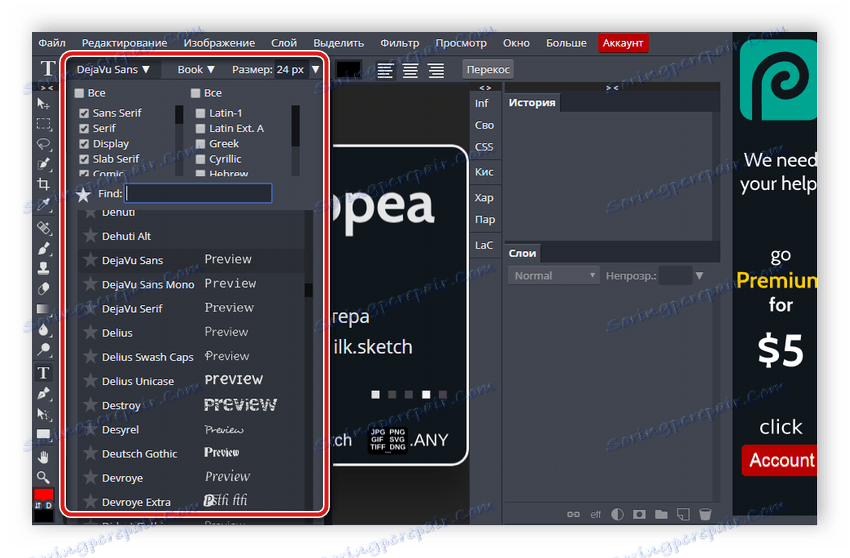The height and width of the screenshot is (558, 850).
Task: Open the Файл menu
Action: (x=52, y=43)
